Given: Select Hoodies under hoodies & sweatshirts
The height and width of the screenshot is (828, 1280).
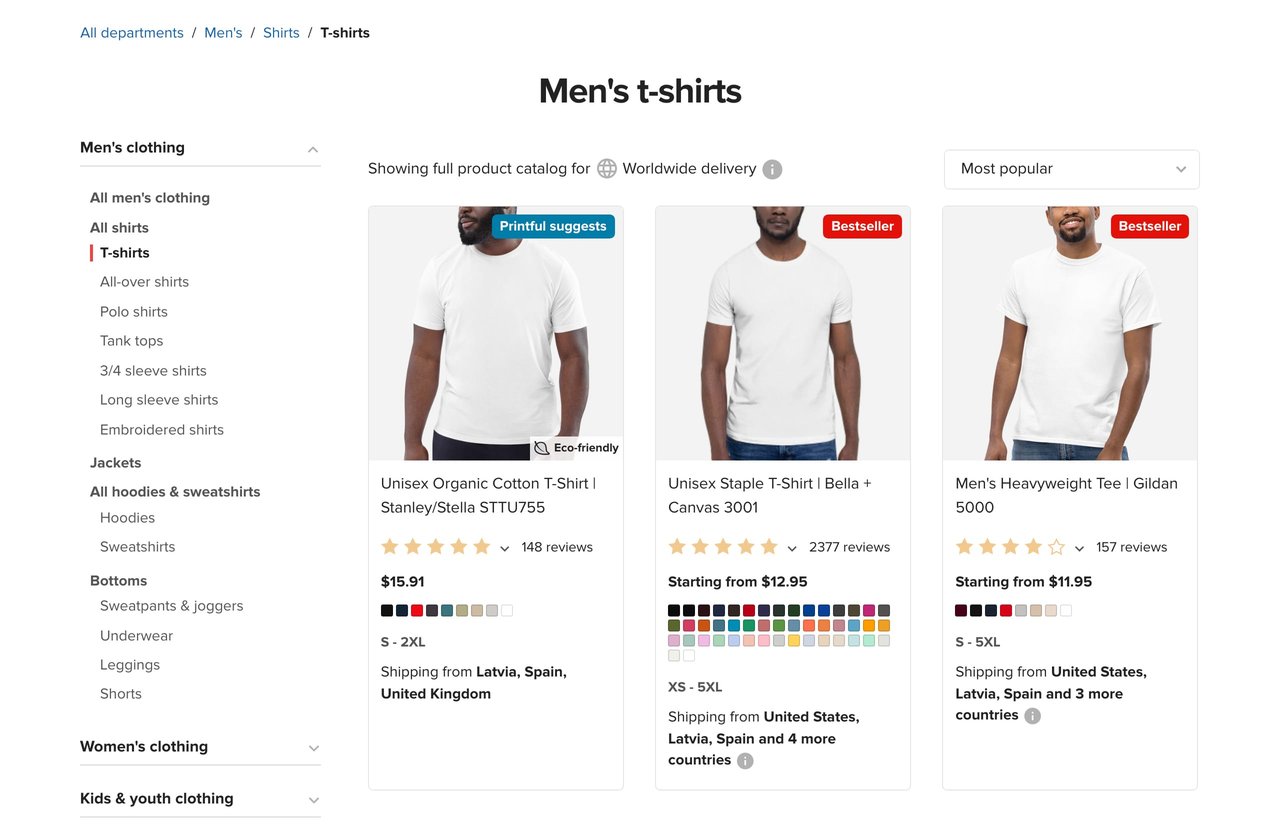Looking at the screenshot, I should click(127, 517).
